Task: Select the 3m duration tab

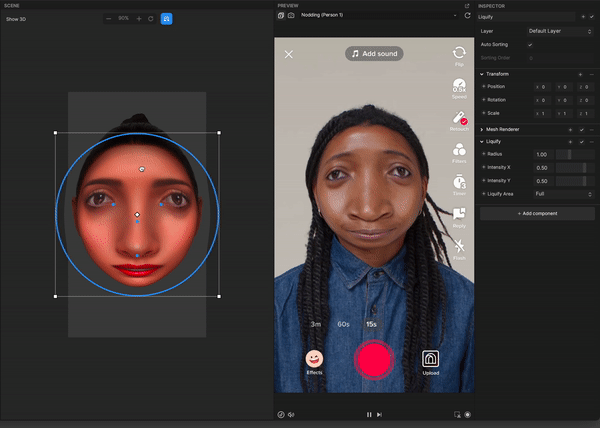Action: pyautogui.click(x=316, y=324)
